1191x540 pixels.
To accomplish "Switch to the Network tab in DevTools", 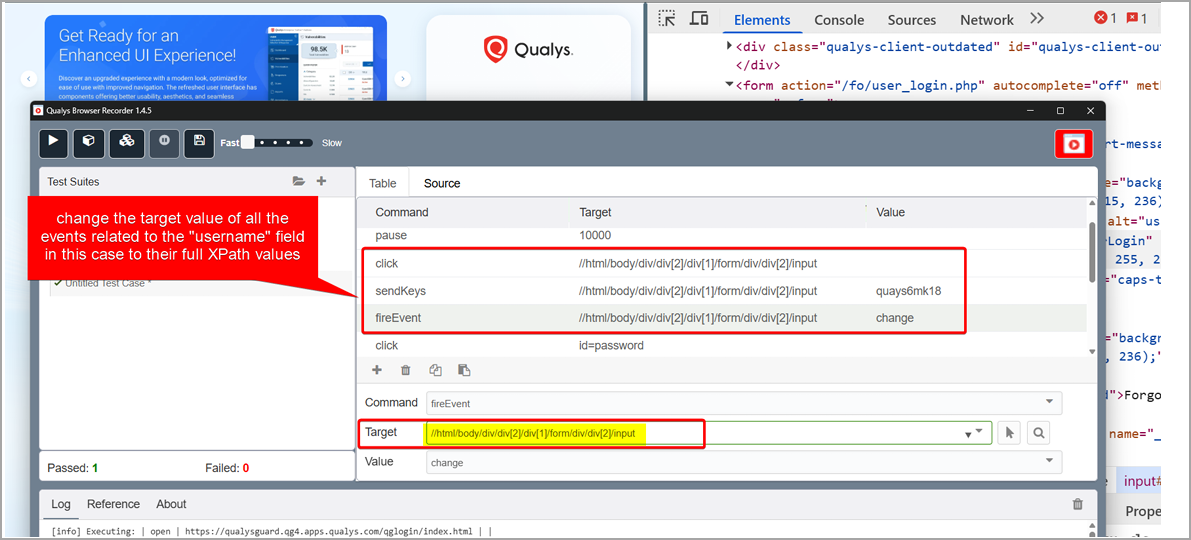I will tap(987, 20).
